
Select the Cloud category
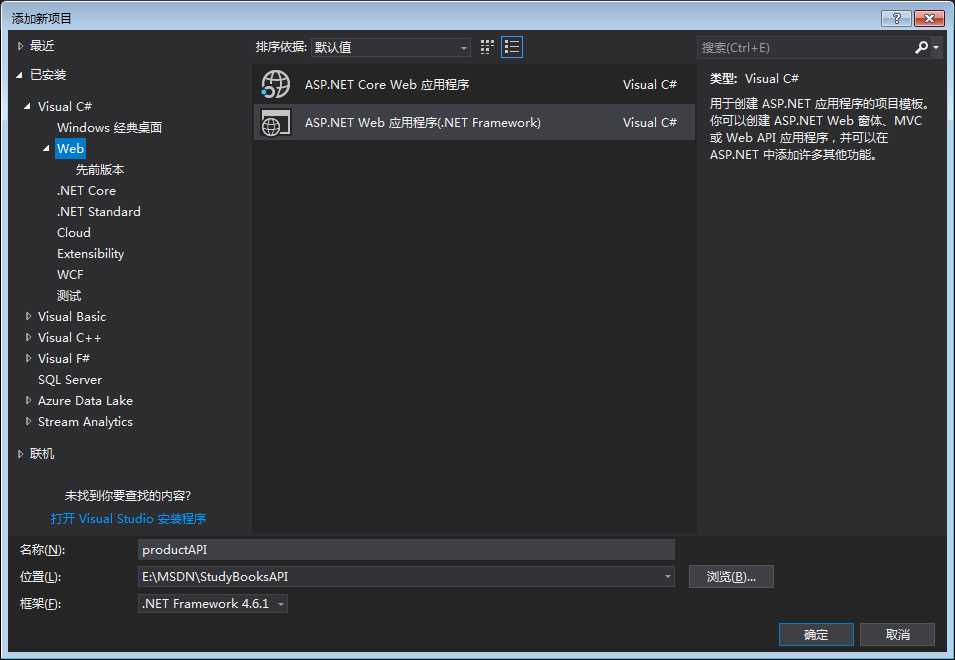pos(74,233)
